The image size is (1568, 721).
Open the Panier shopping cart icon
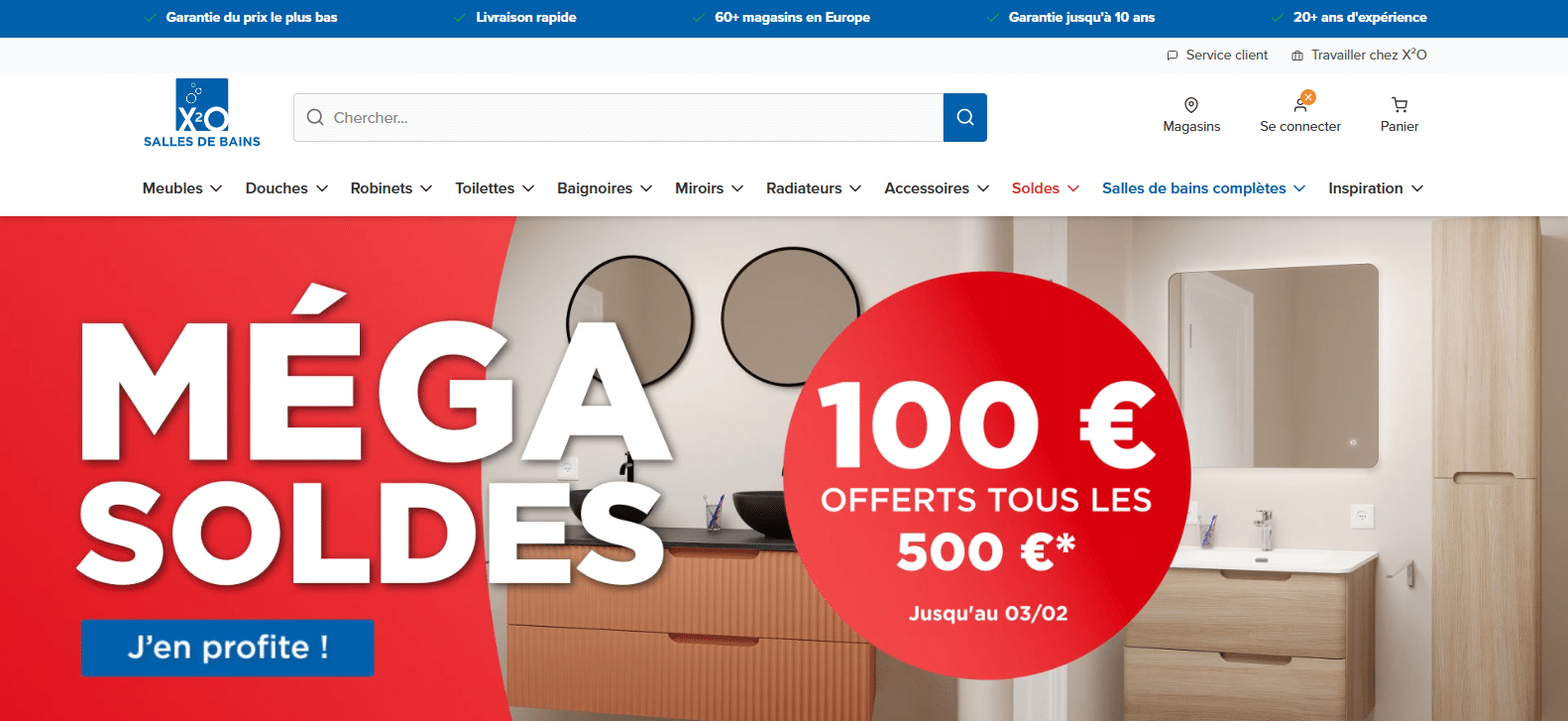[x=1400, y=105]
